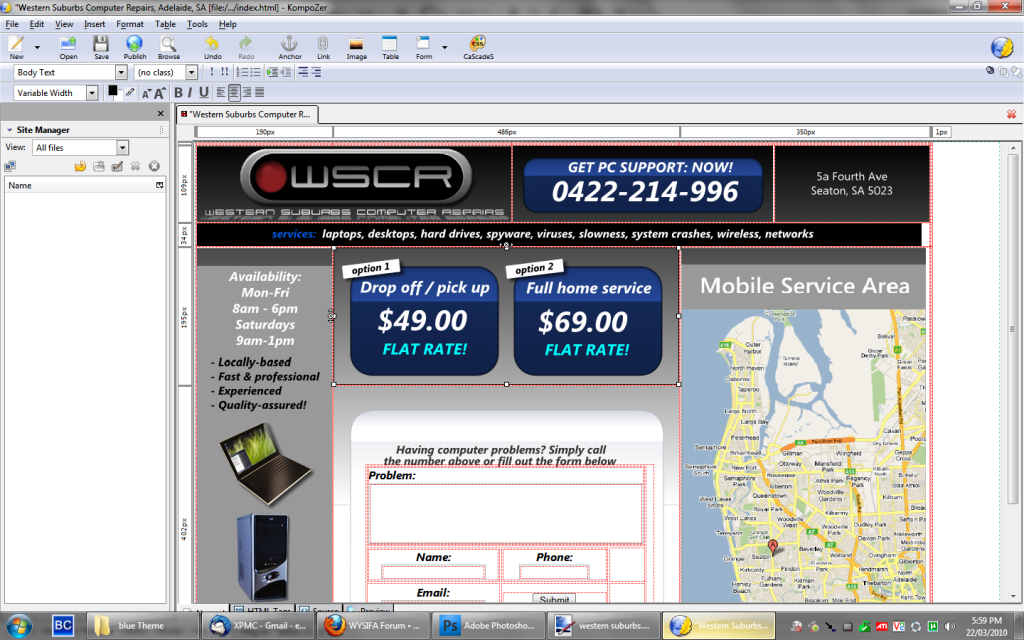Click the Problem text area
The width and height of the screenshot is (1024, 640).
[x=505, y=513]
